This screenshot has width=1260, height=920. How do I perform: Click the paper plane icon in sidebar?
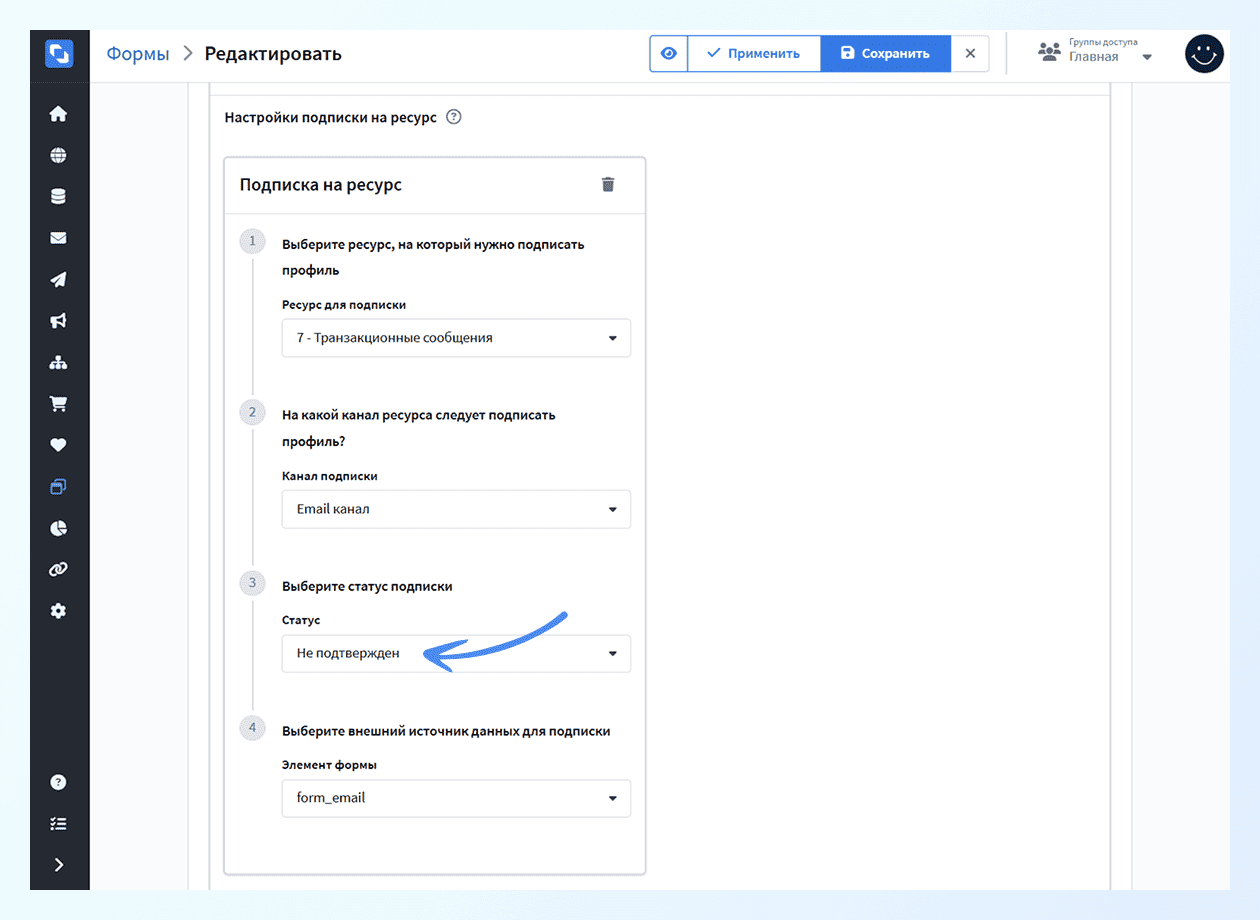58,280
